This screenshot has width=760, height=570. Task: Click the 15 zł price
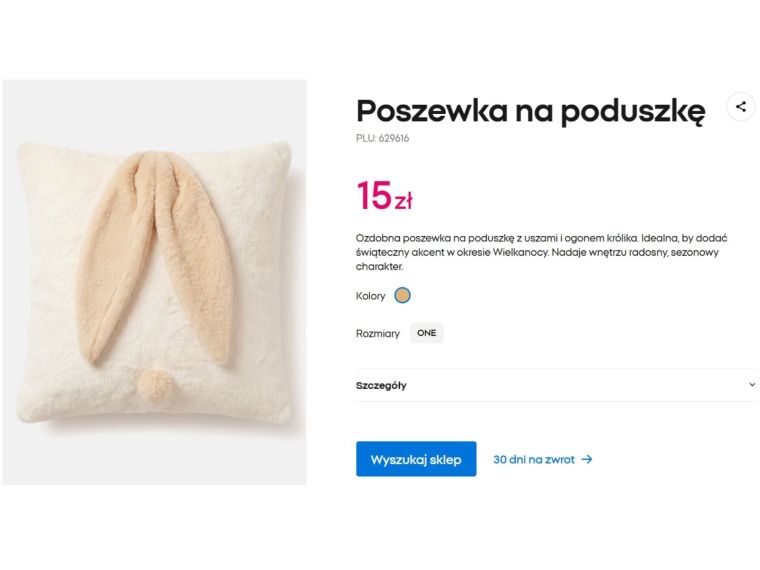[384, 195]
